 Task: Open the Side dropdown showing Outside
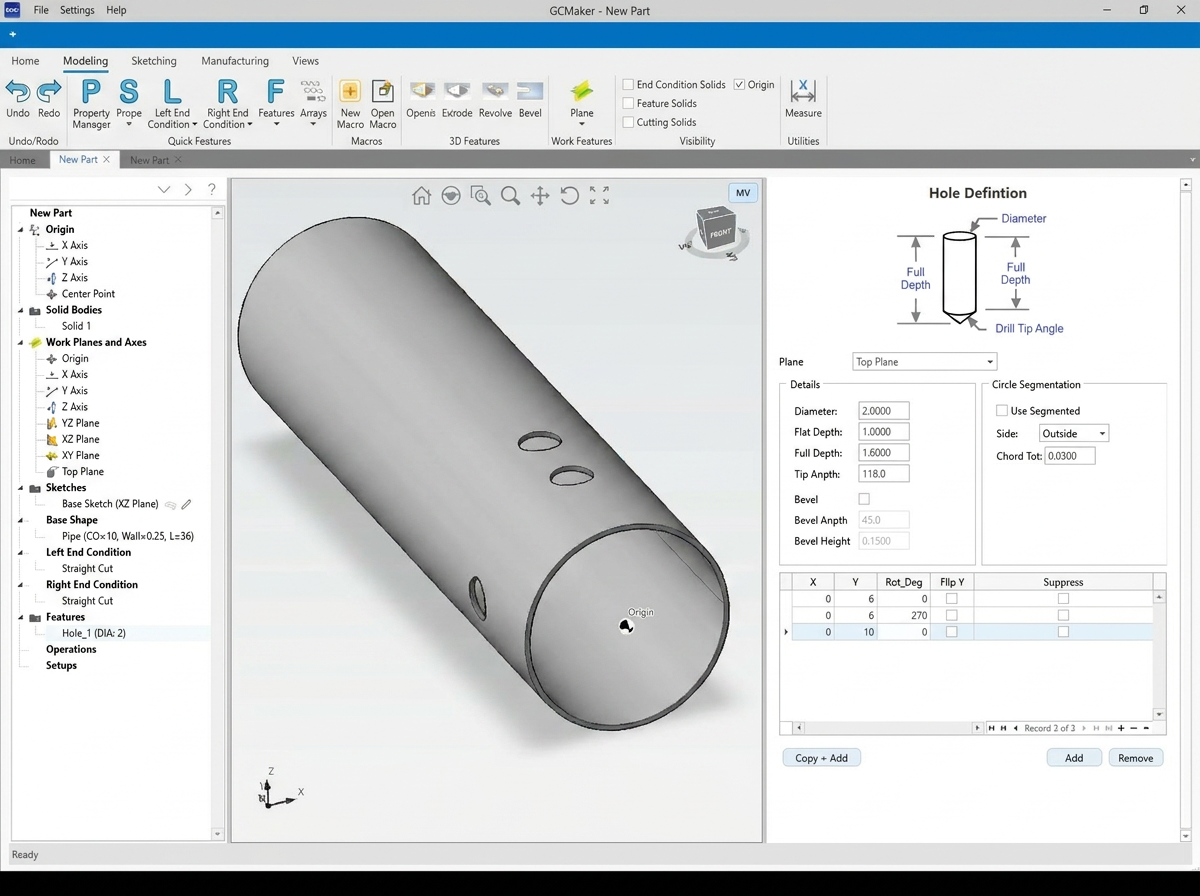coord(1073,433)
